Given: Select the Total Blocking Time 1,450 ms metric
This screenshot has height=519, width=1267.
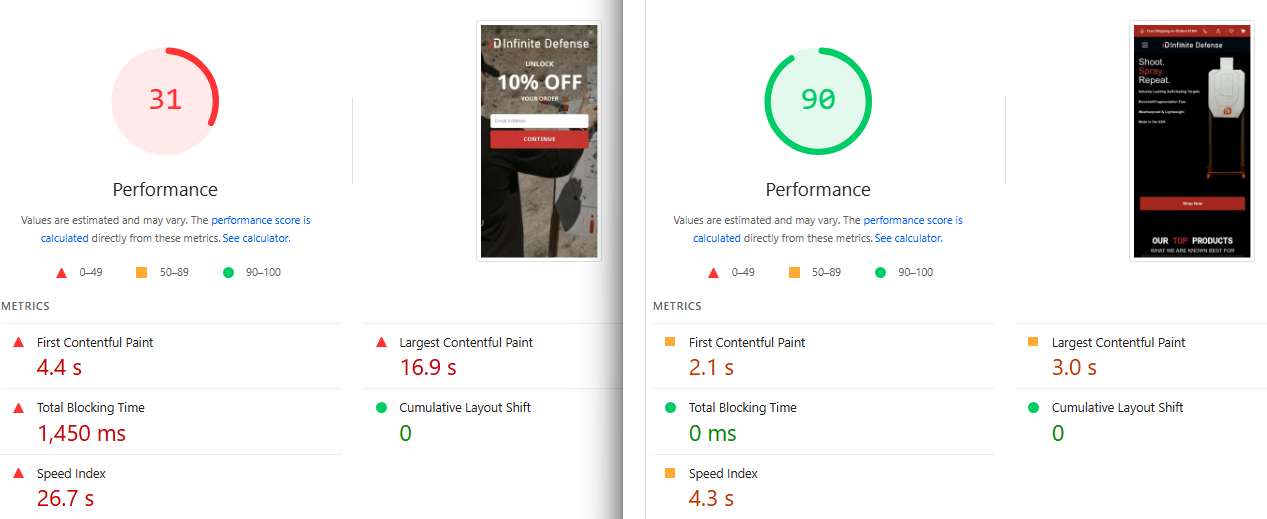Looking at the screenshot, I should [81, 433].
